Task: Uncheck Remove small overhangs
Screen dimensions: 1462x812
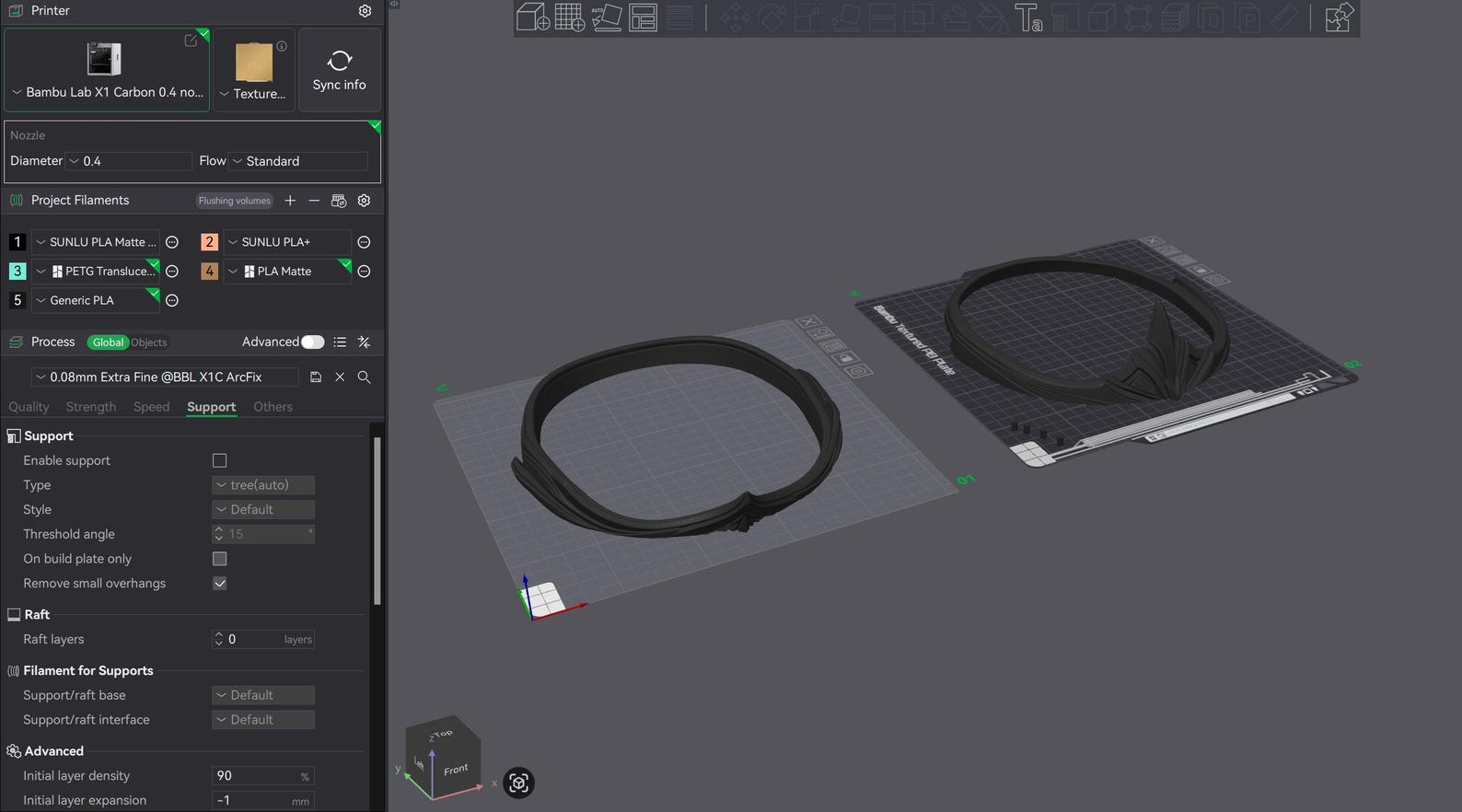Action: click(219, 583)
